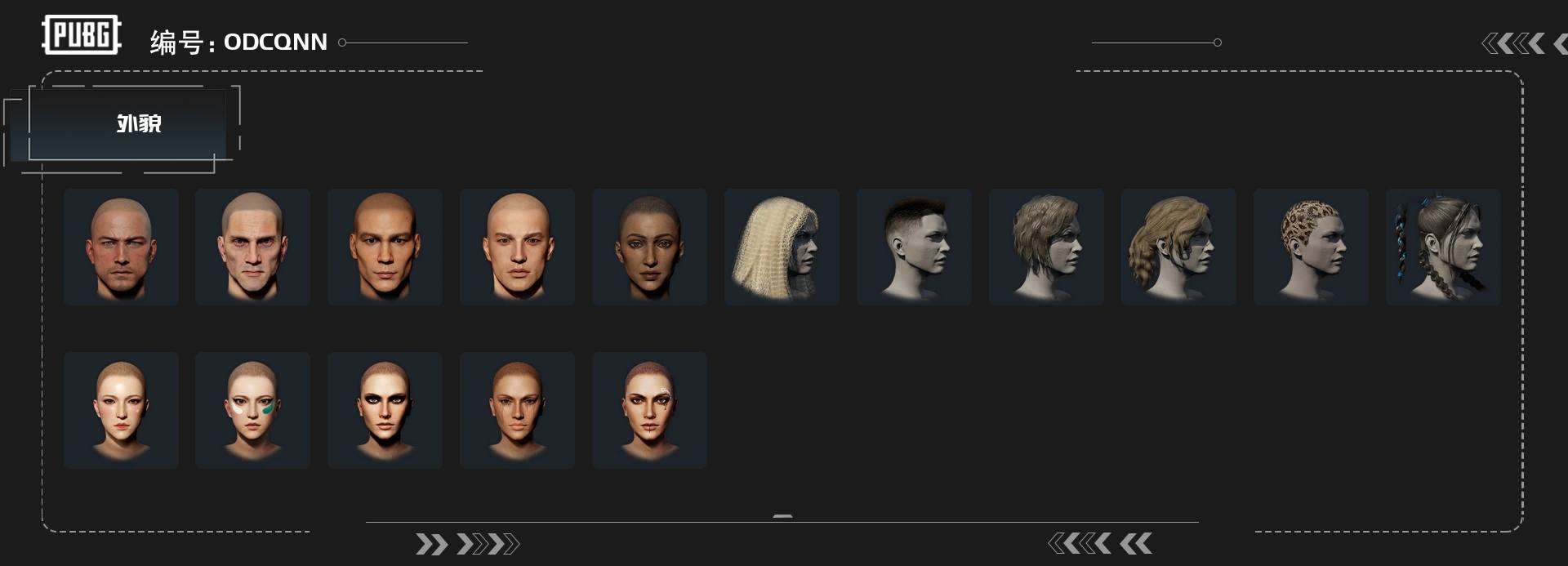Select the fair smooth young male face
This screenshot has width=1568, height=566.
(x=518, y=247)
